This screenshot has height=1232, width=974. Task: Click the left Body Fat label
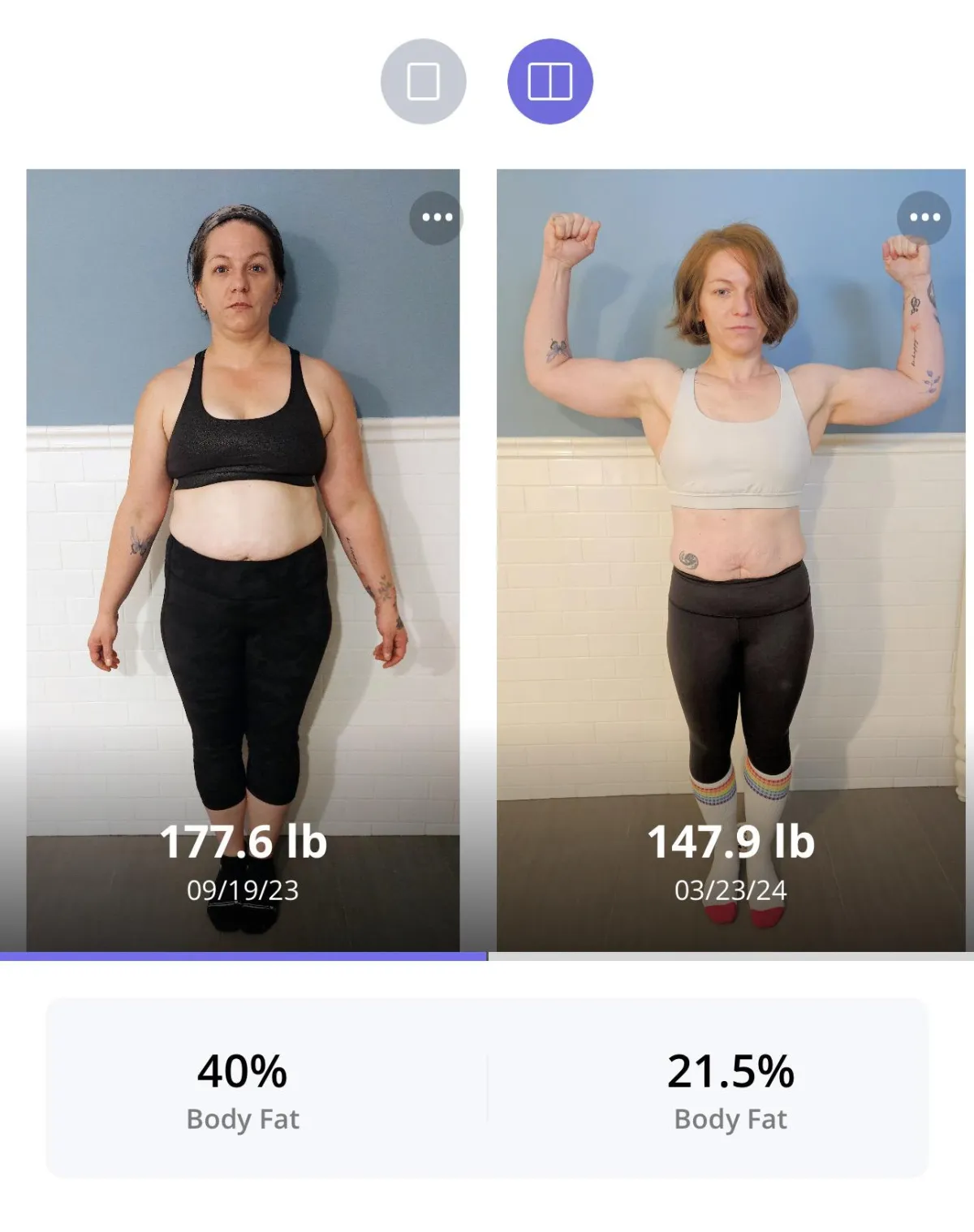243,1119
